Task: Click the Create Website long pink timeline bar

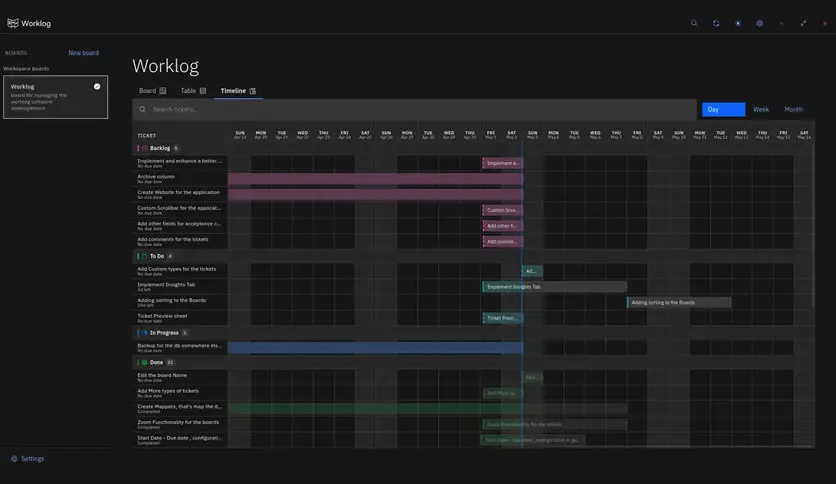Action: (375, 195)
